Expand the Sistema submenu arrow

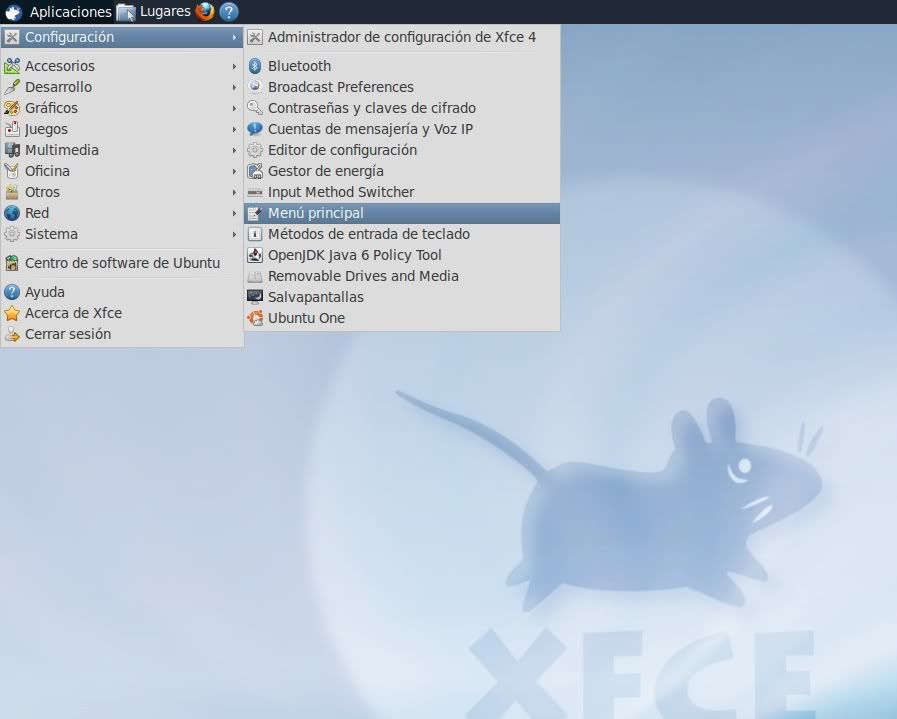point(235,234)
